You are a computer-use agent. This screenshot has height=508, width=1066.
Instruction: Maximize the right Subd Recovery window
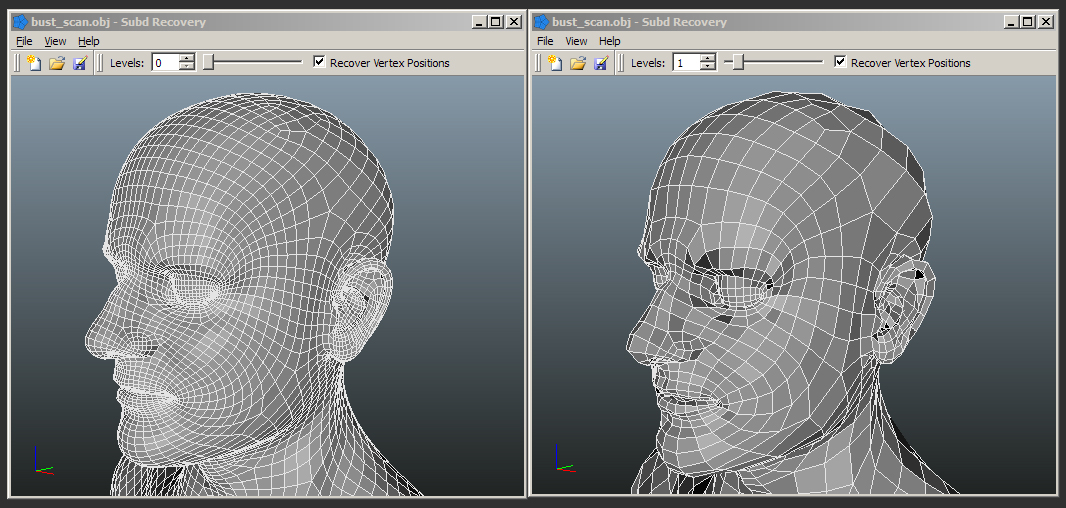coord(1028,22)
